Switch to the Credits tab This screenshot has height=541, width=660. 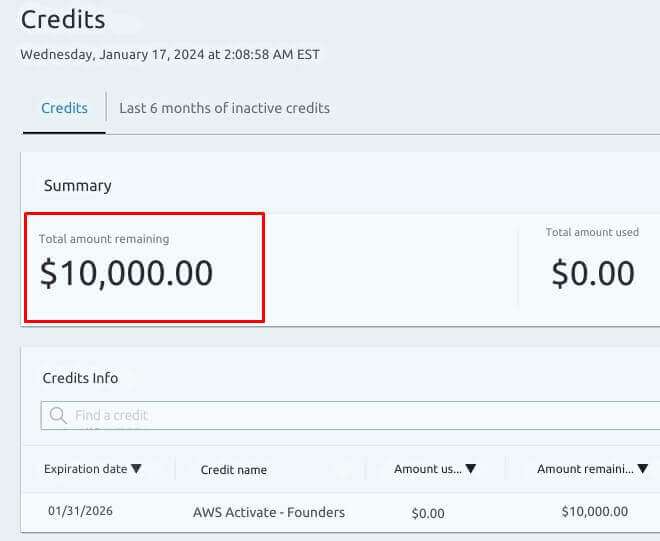point(64,108)
